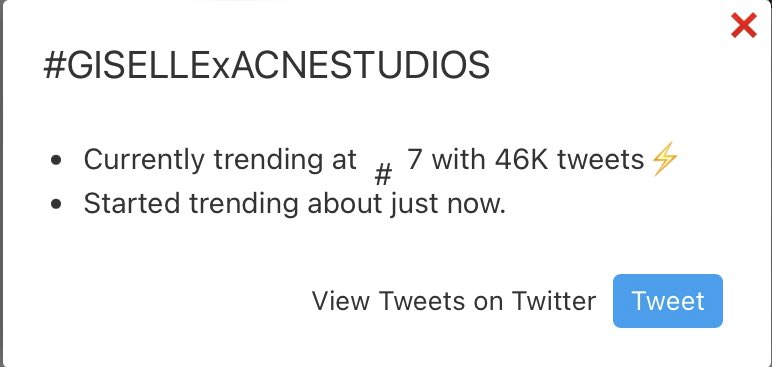
Task: Click the leading # of the hashtag title
Action: click(x=55, y=66)
